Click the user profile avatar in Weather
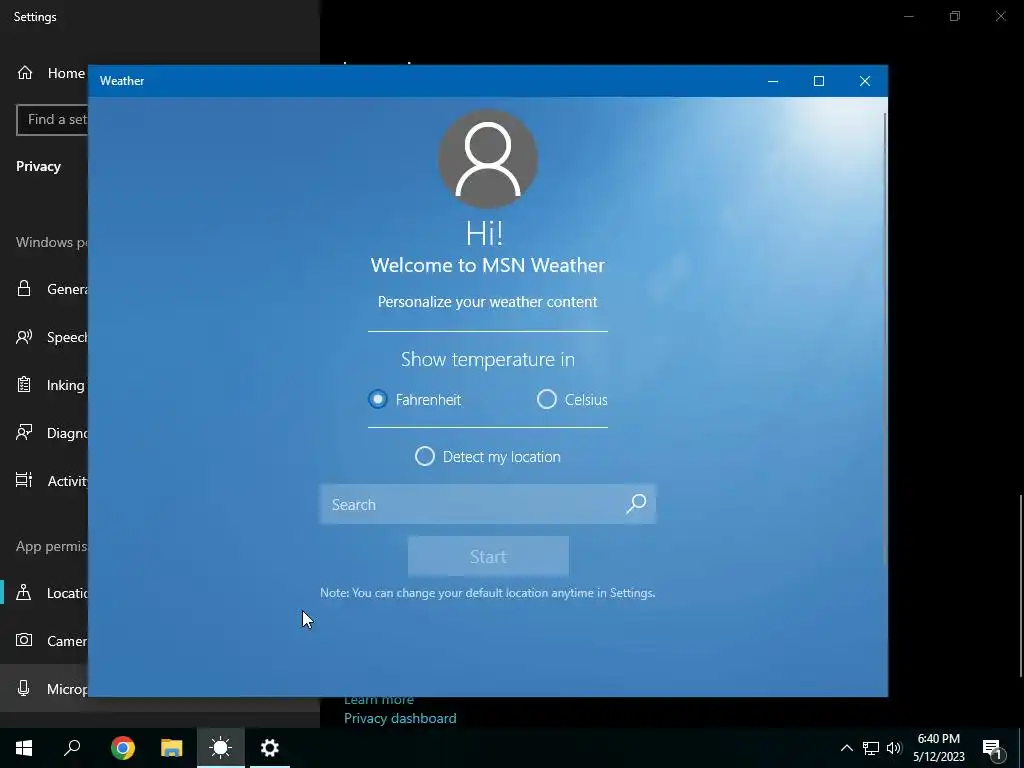 click(488, 159)
